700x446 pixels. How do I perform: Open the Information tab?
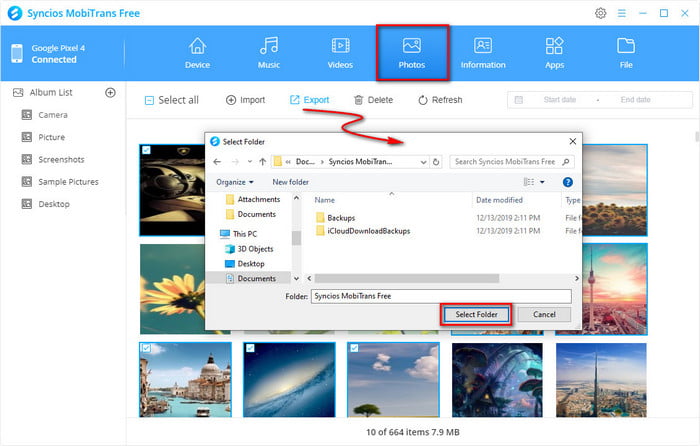(x=483, y=53)
